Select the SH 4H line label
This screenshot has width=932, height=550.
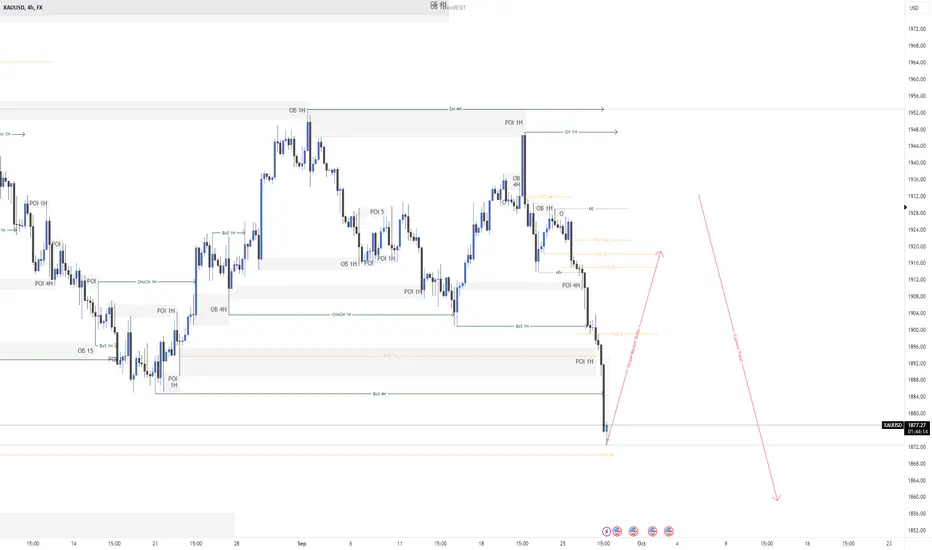(455, 109)
